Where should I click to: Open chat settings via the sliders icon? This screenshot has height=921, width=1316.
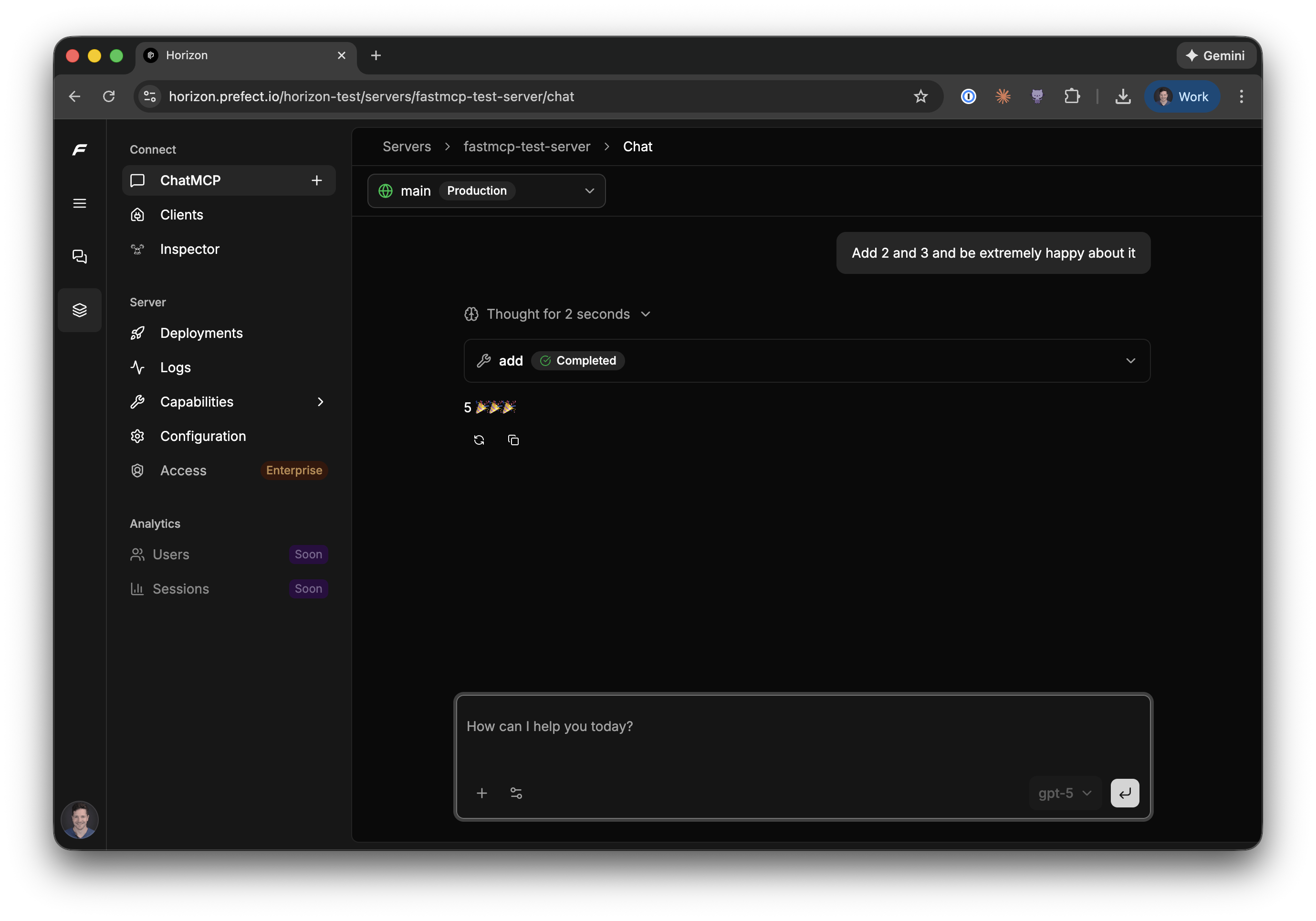[x=516, y=793]
